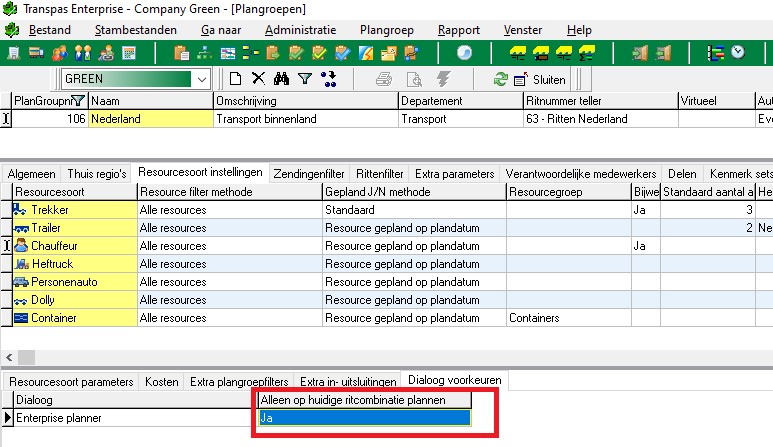Click the filter funnel toolbar icon

(x=305, y=78)
